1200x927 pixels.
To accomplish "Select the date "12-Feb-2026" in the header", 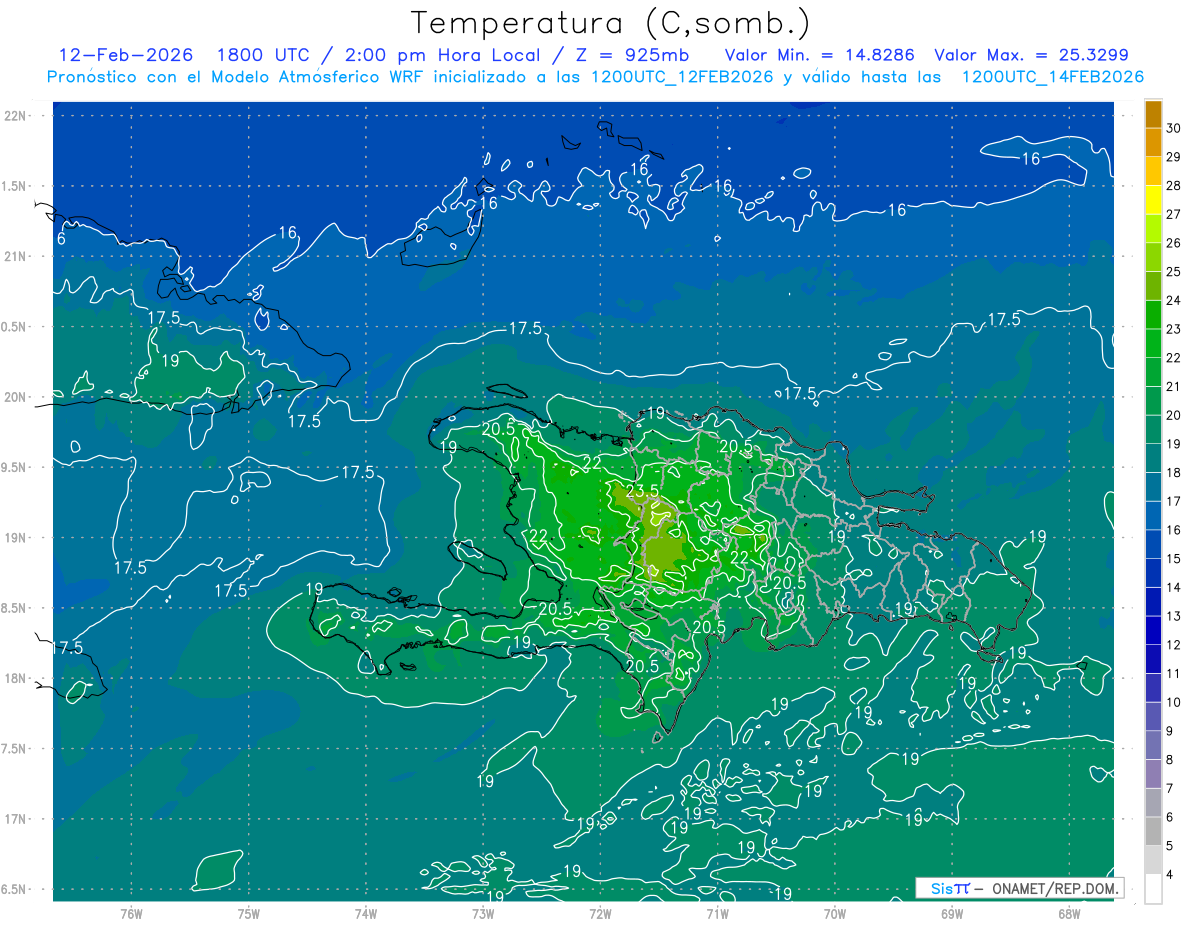I will (126, 55).
